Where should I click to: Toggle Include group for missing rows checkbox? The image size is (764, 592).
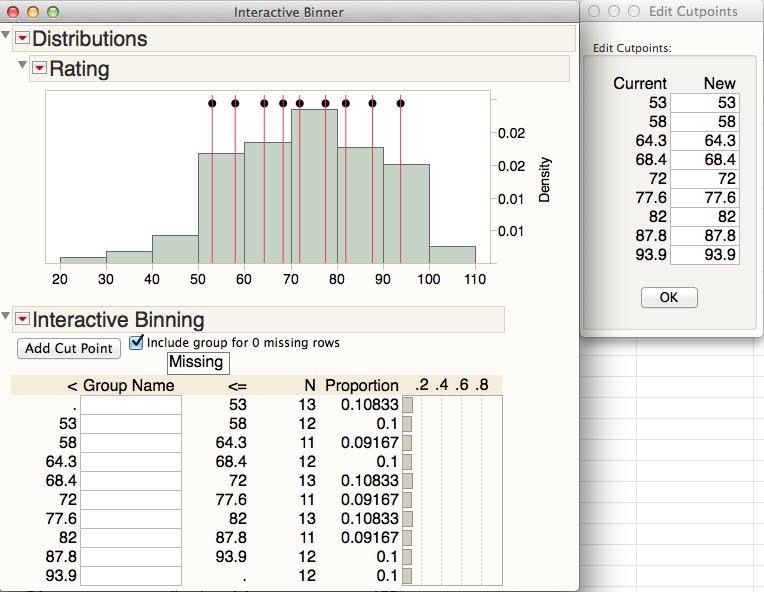pyautogui.click(x=137, y=342)
